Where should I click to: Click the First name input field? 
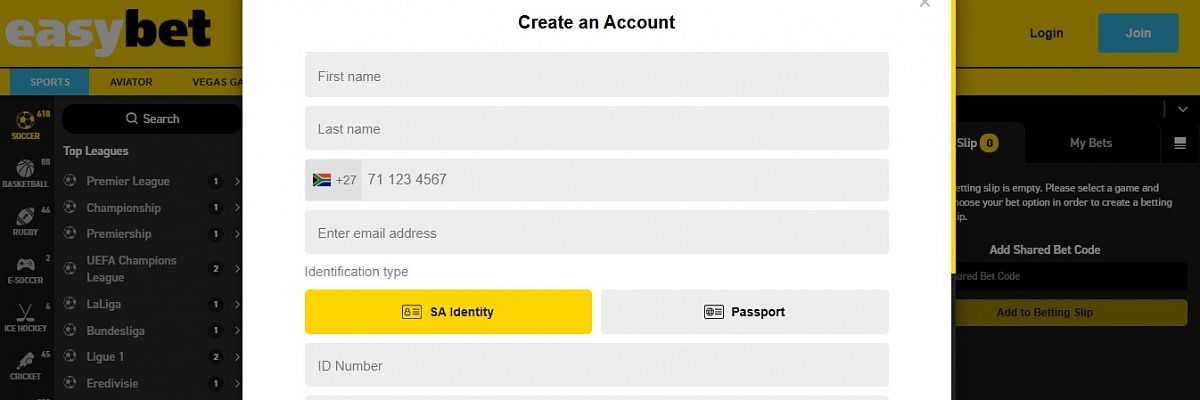point(596,76)
